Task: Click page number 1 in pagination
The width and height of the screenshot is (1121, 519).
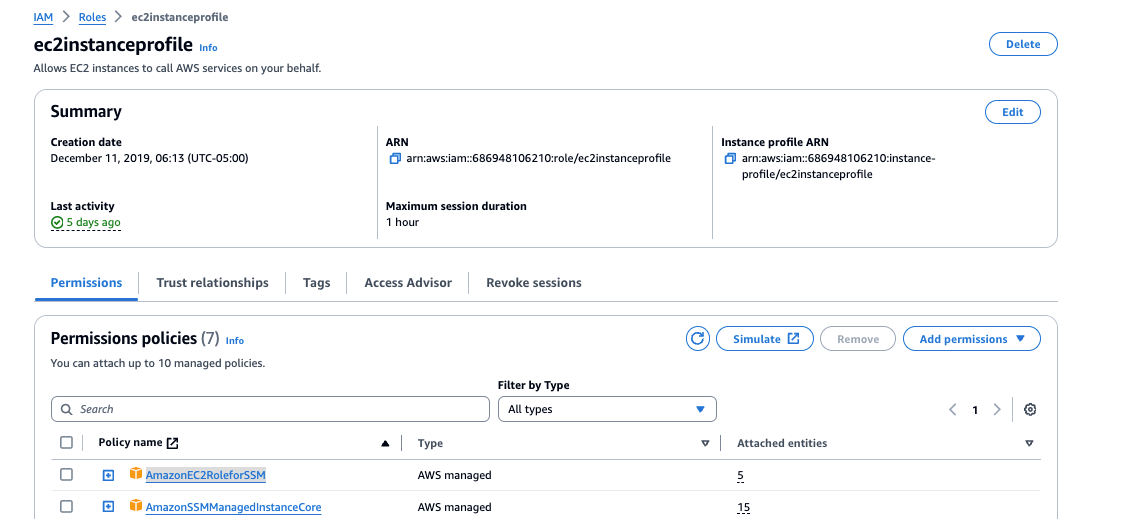Action: pos(974,410)
